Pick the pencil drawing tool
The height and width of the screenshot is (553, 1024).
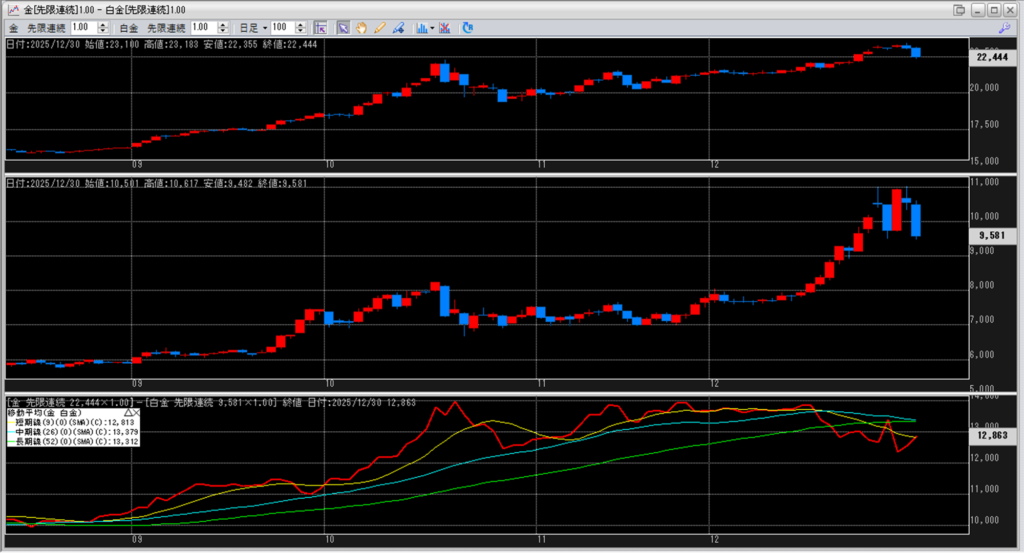pyautogui.click(x=380, y=27)
